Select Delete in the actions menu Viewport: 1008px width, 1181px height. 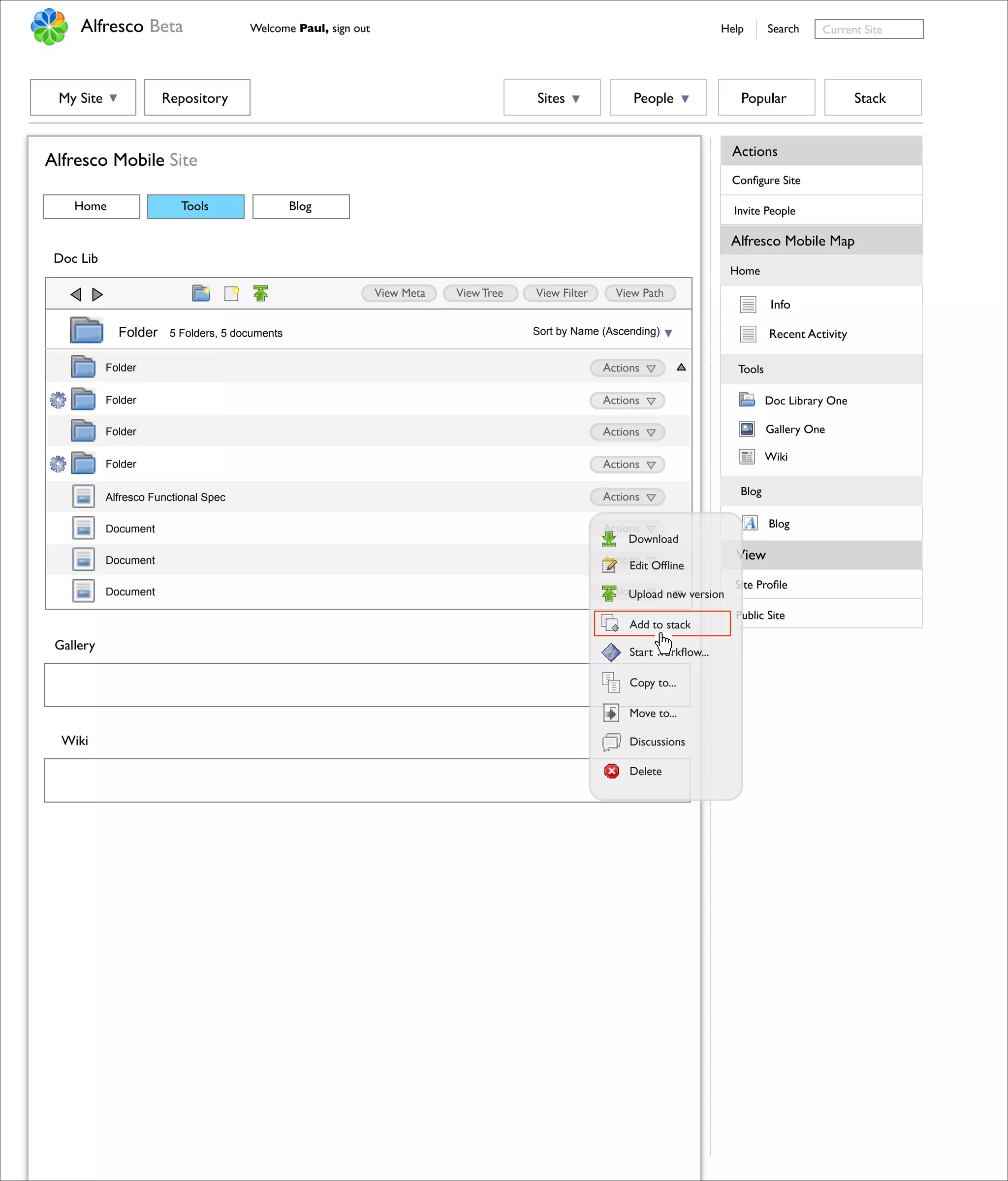645,771
